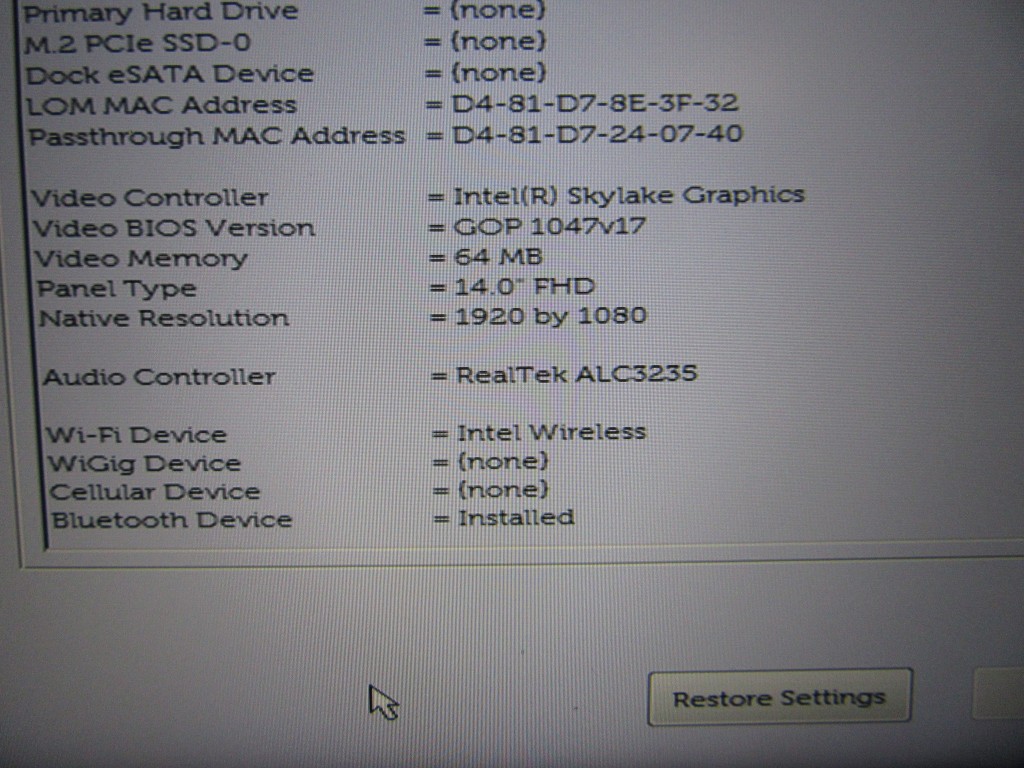
Task: Select the 14.0" FHD panel value
Action: [524, 286]
